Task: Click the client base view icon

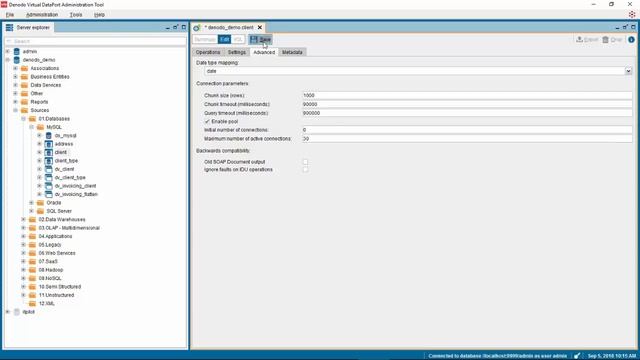Action: (x=49, y=152)
